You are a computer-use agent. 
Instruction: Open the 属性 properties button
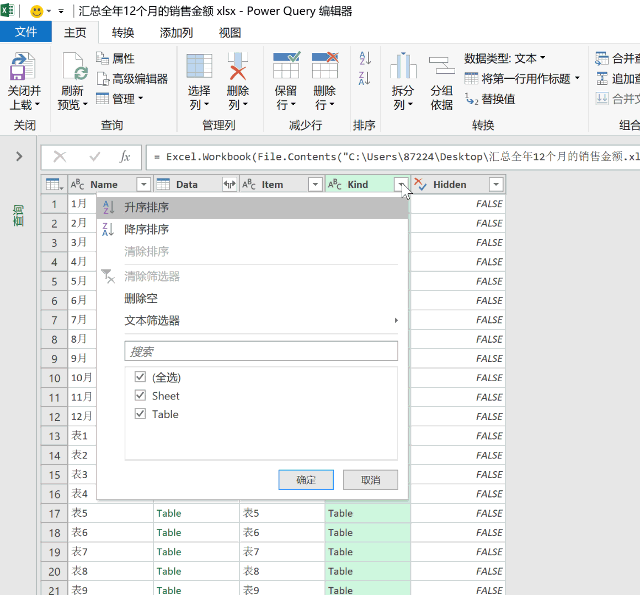pos(116,58)
